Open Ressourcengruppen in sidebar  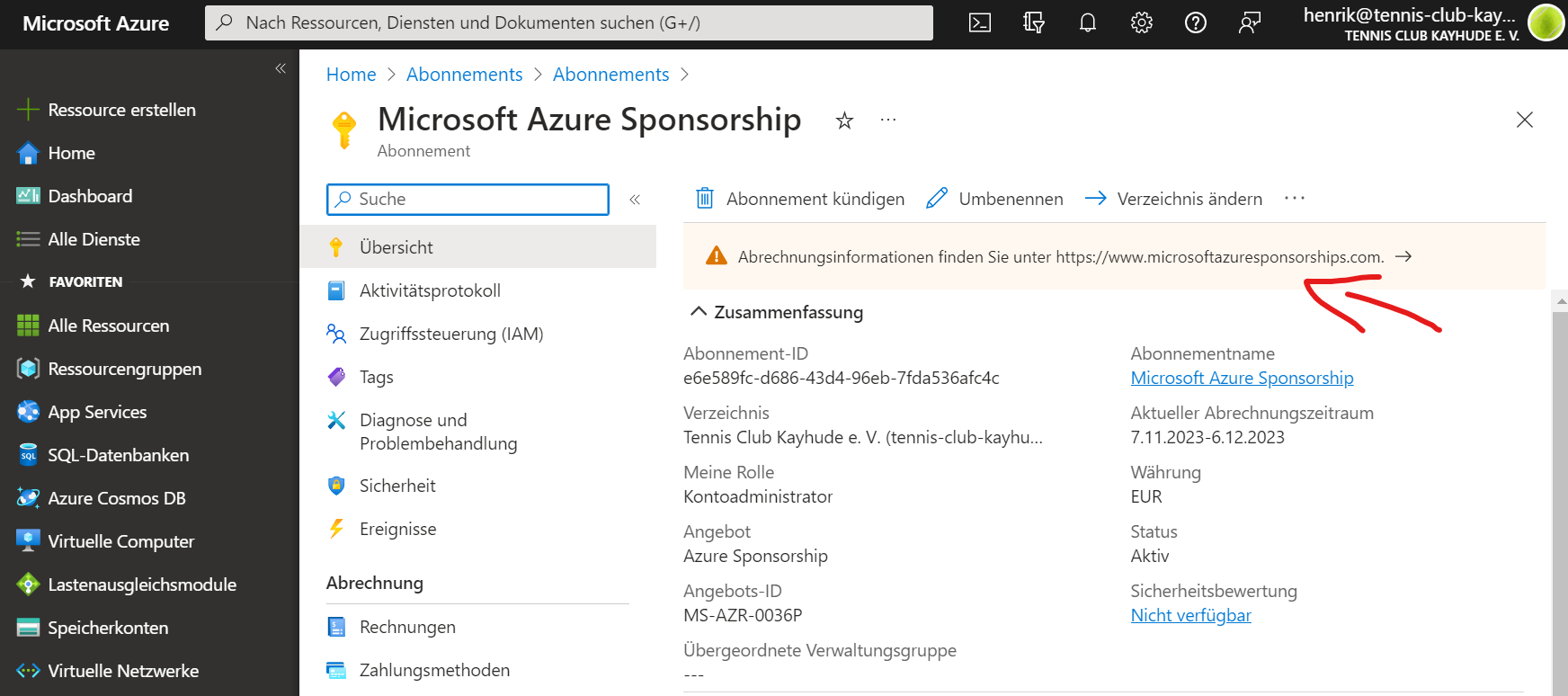(109, 369)
